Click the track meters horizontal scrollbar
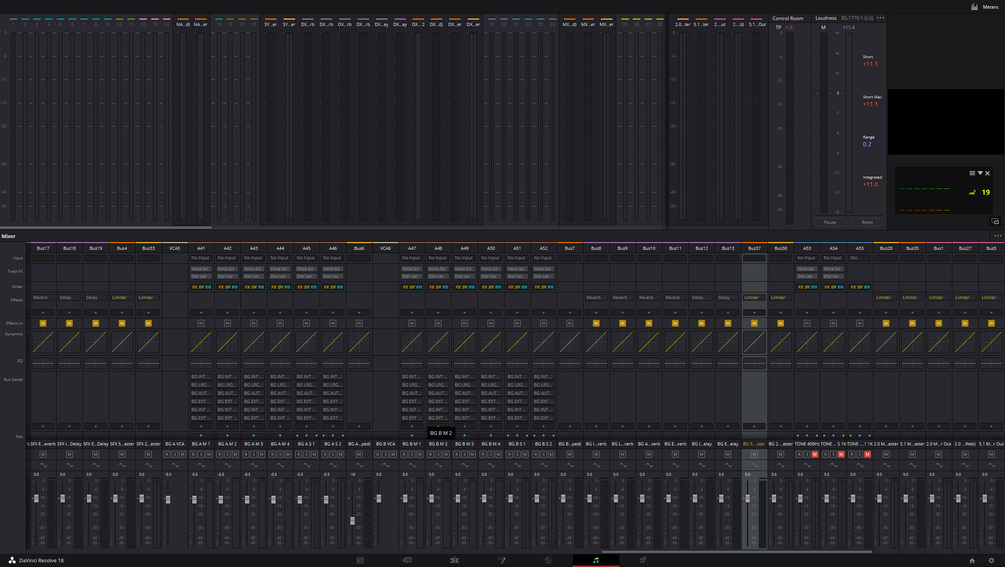1005x567 pixels. point(106,227)
